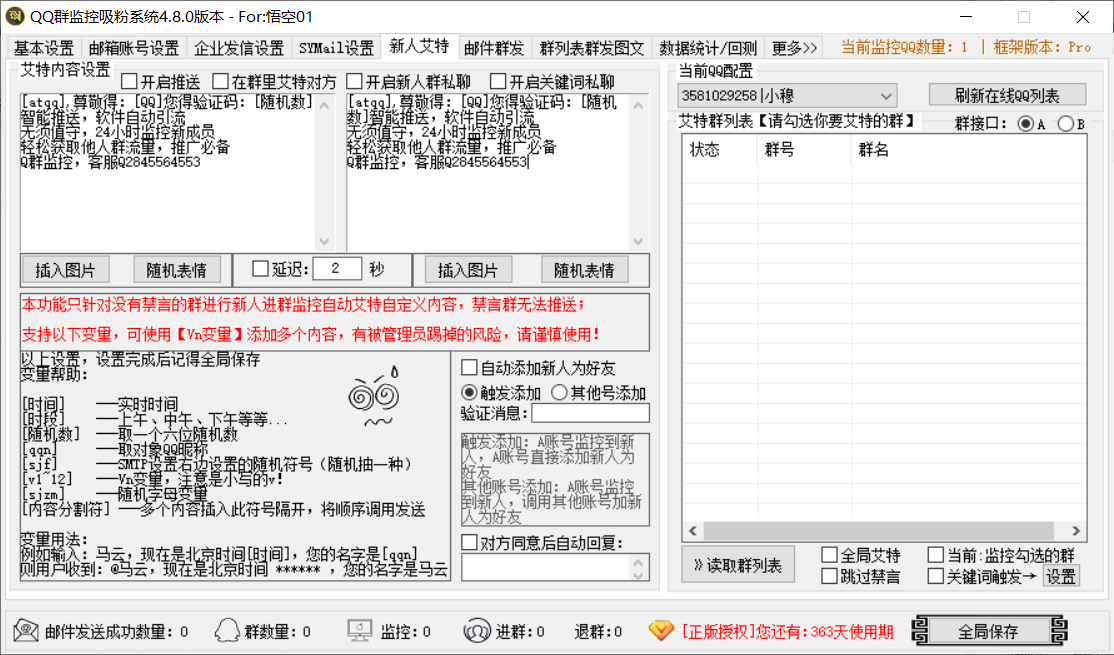1114x655 pixels.
Task: Open the 企业发信设置 tab
Action: point(239,48)
